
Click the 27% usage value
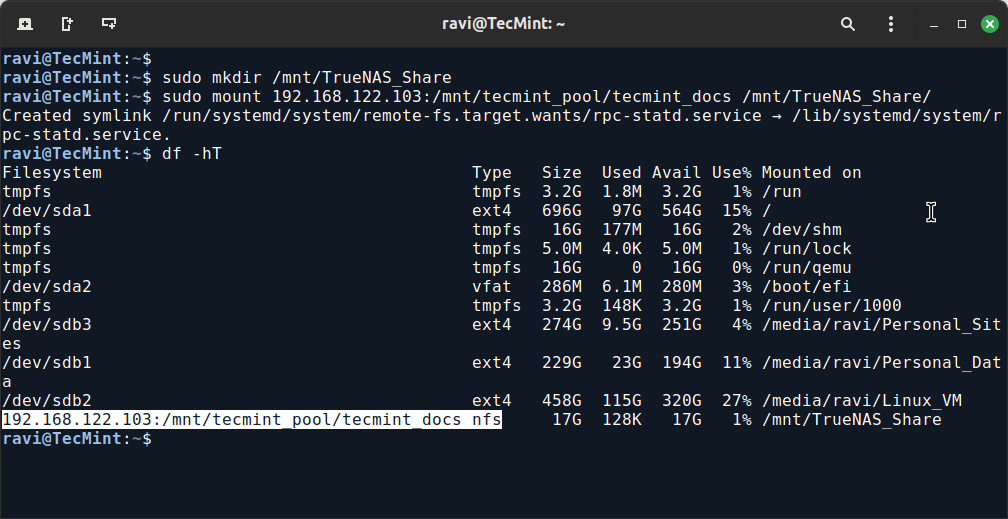[x=736, y=401]
